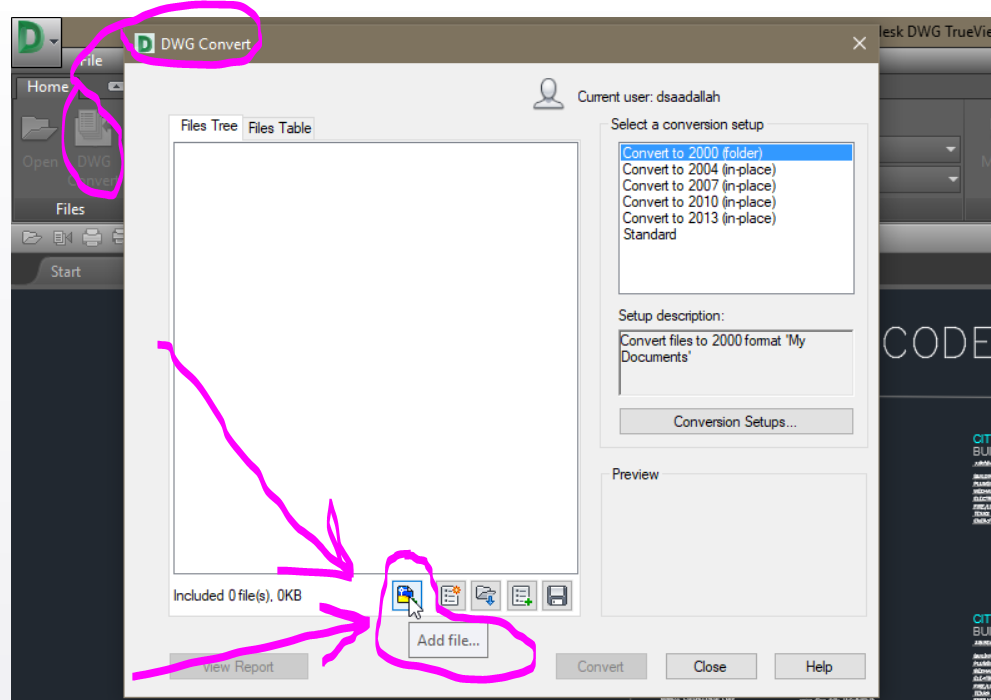Click the View Report button
This screenshot has height=700, width=991.
coord(239,667)
